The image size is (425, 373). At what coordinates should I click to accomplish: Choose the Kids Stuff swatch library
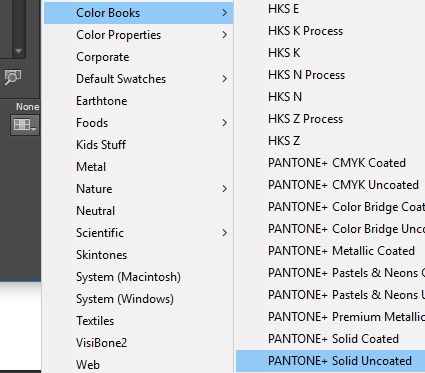138,145
